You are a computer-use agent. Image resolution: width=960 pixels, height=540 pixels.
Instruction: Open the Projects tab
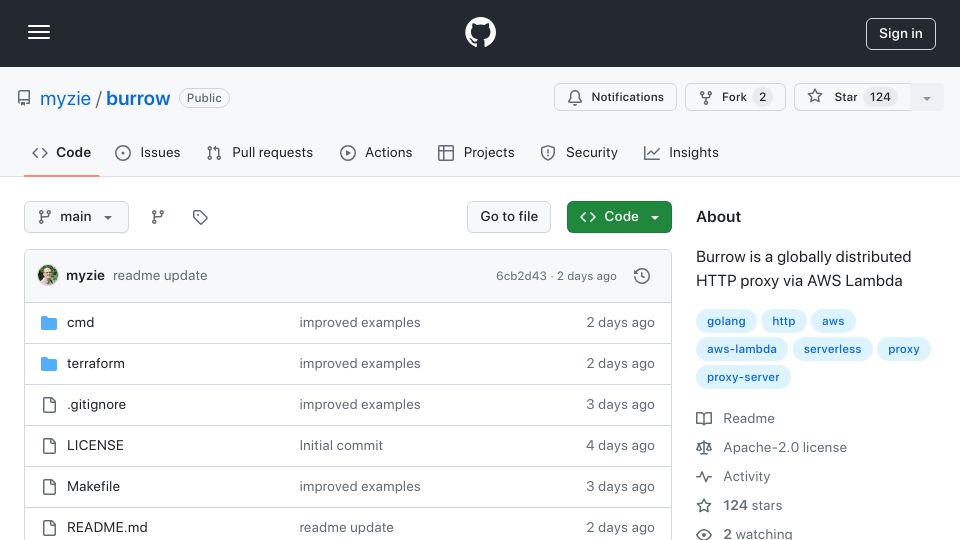click(x=476, y=152)
